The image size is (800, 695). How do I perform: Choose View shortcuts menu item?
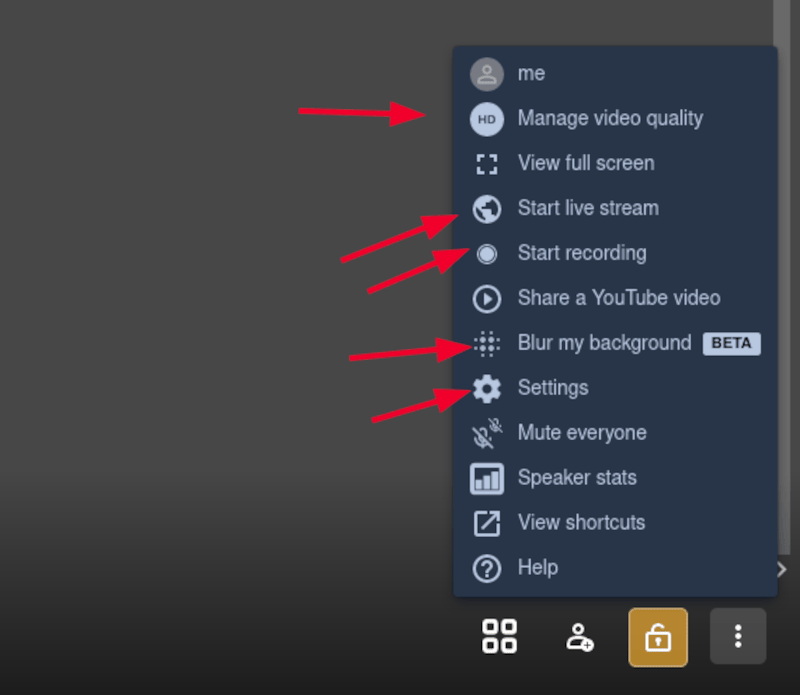[x=615, y=523]
